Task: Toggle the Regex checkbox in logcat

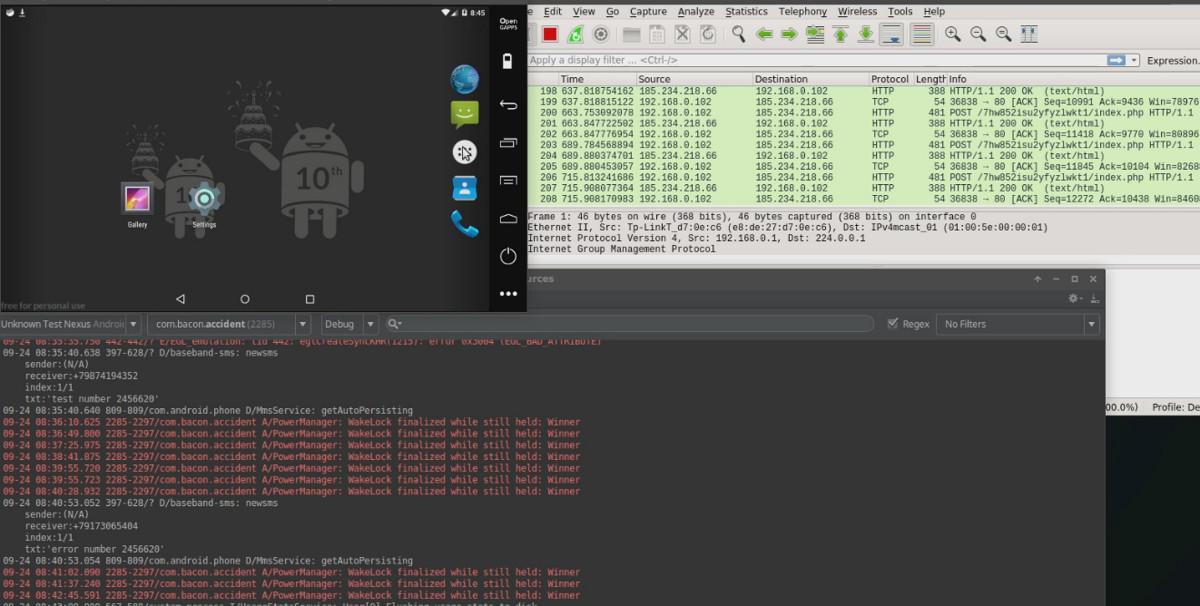Action: tap(894, 324)
